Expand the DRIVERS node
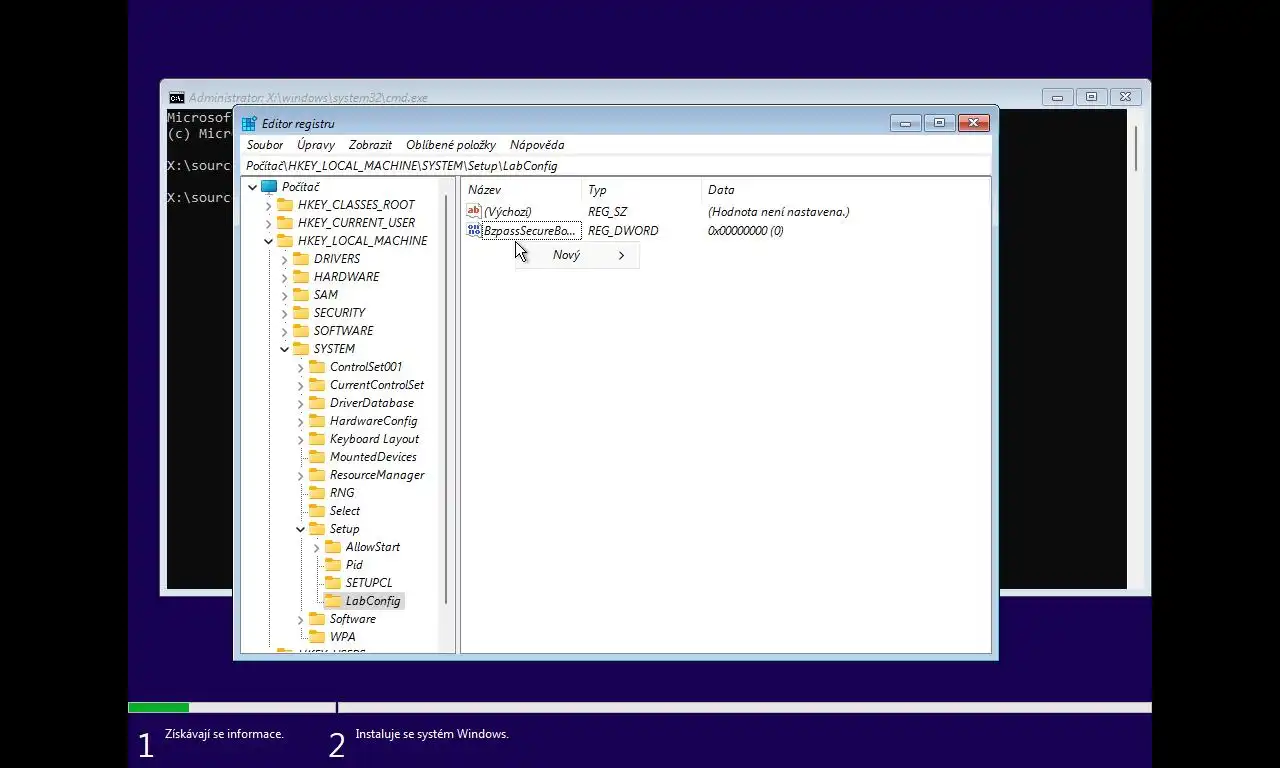Screen dimensions: 1280x768 [x=284, y=259]
